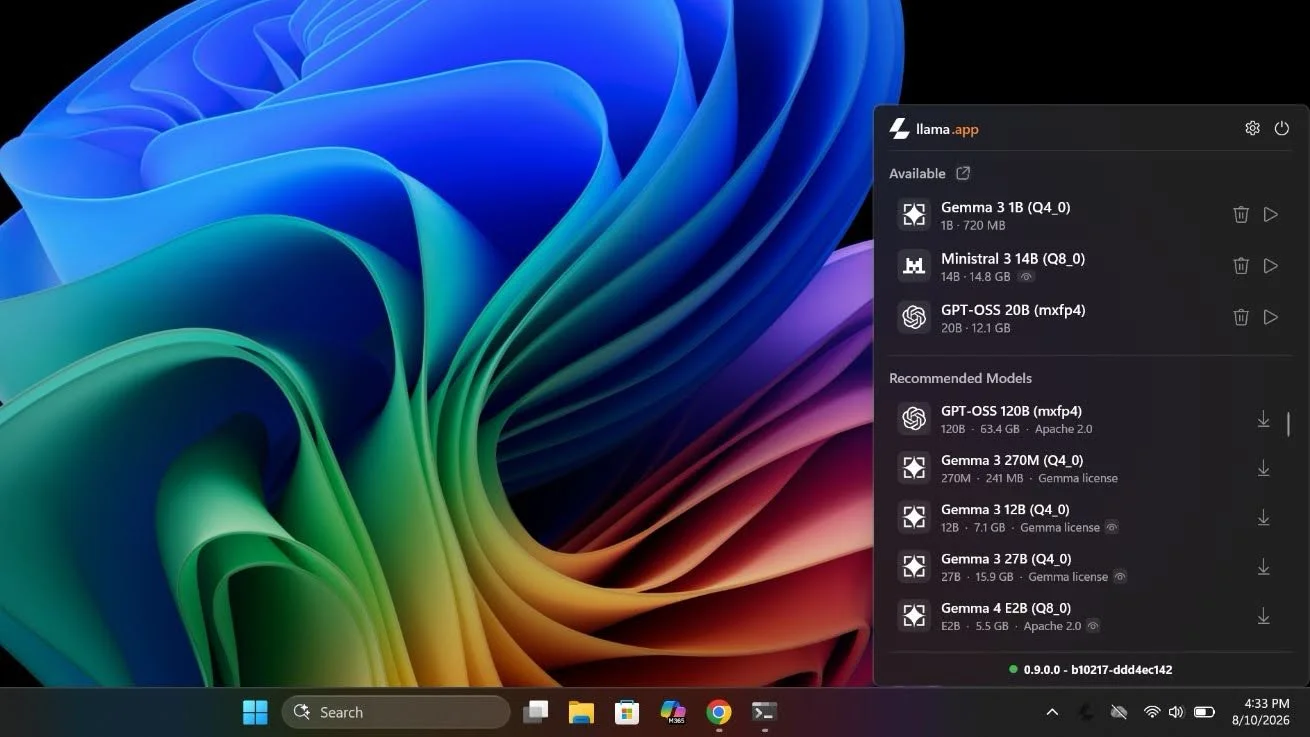Run the Gemma 3 1B model
The height and width of the screenshot is (737, 1310).
1271,214
